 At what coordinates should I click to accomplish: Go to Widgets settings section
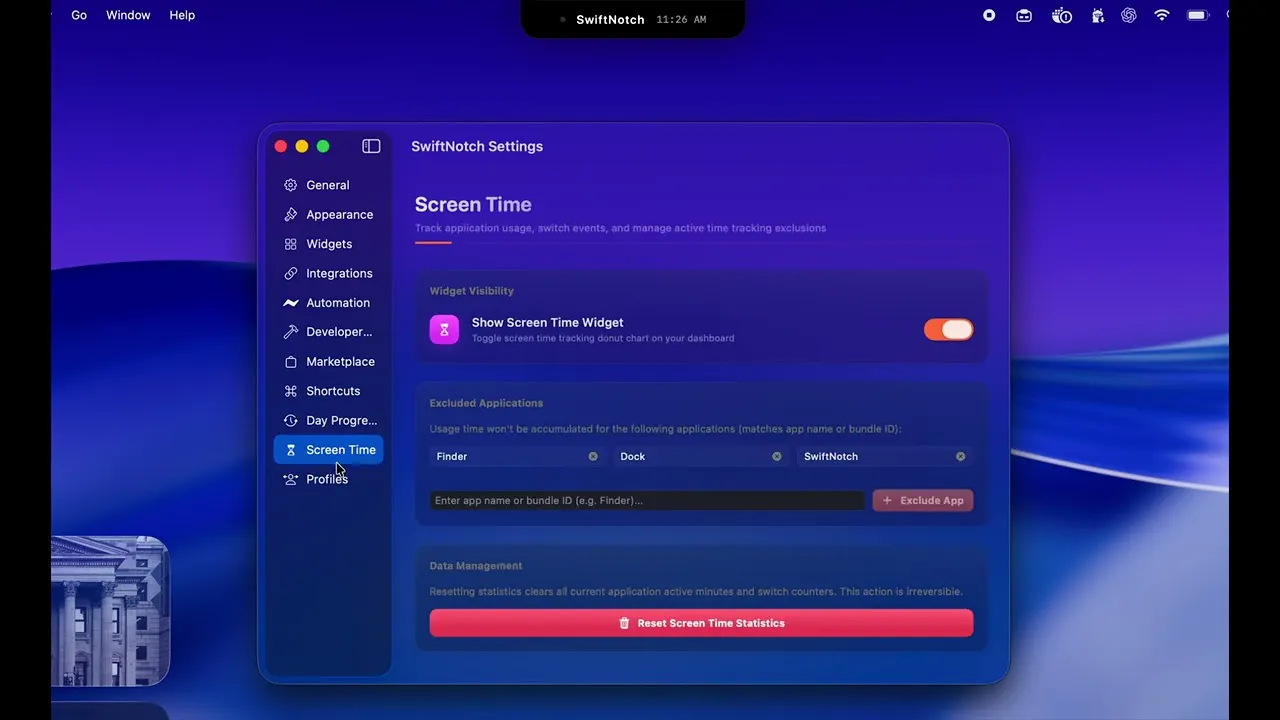[x=328, y=244]
